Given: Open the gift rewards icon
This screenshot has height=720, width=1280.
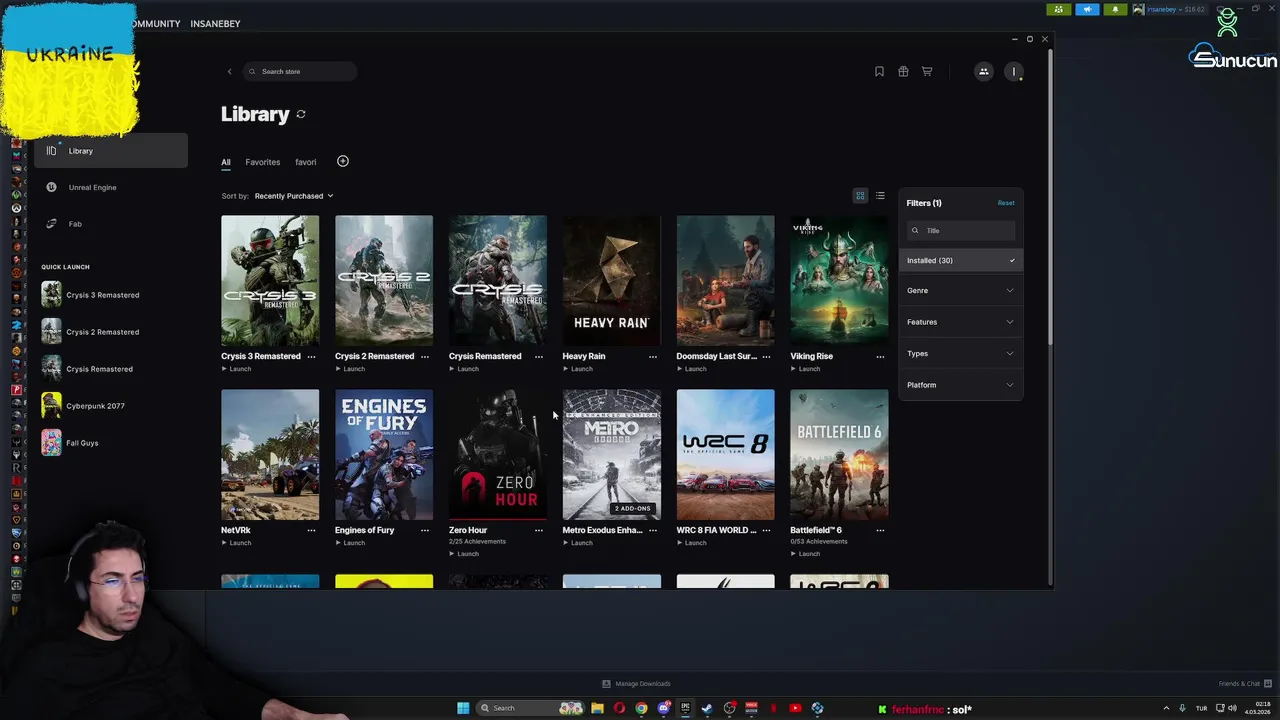Looking at the screenshot, I should [903, 71].
